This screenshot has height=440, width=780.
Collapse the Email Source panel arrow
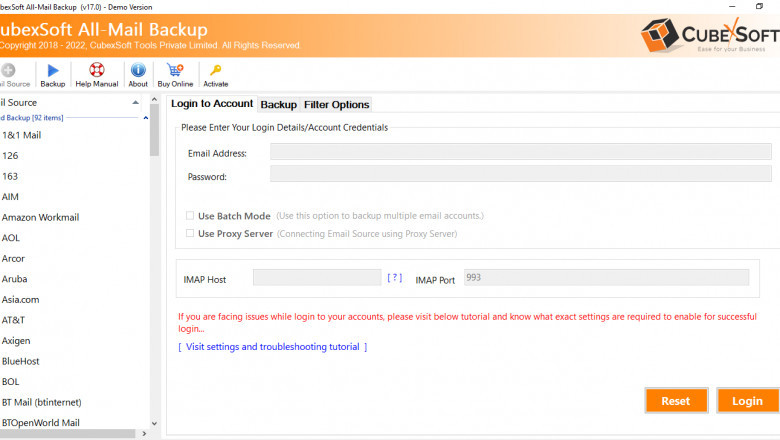(x=135, y=102)
